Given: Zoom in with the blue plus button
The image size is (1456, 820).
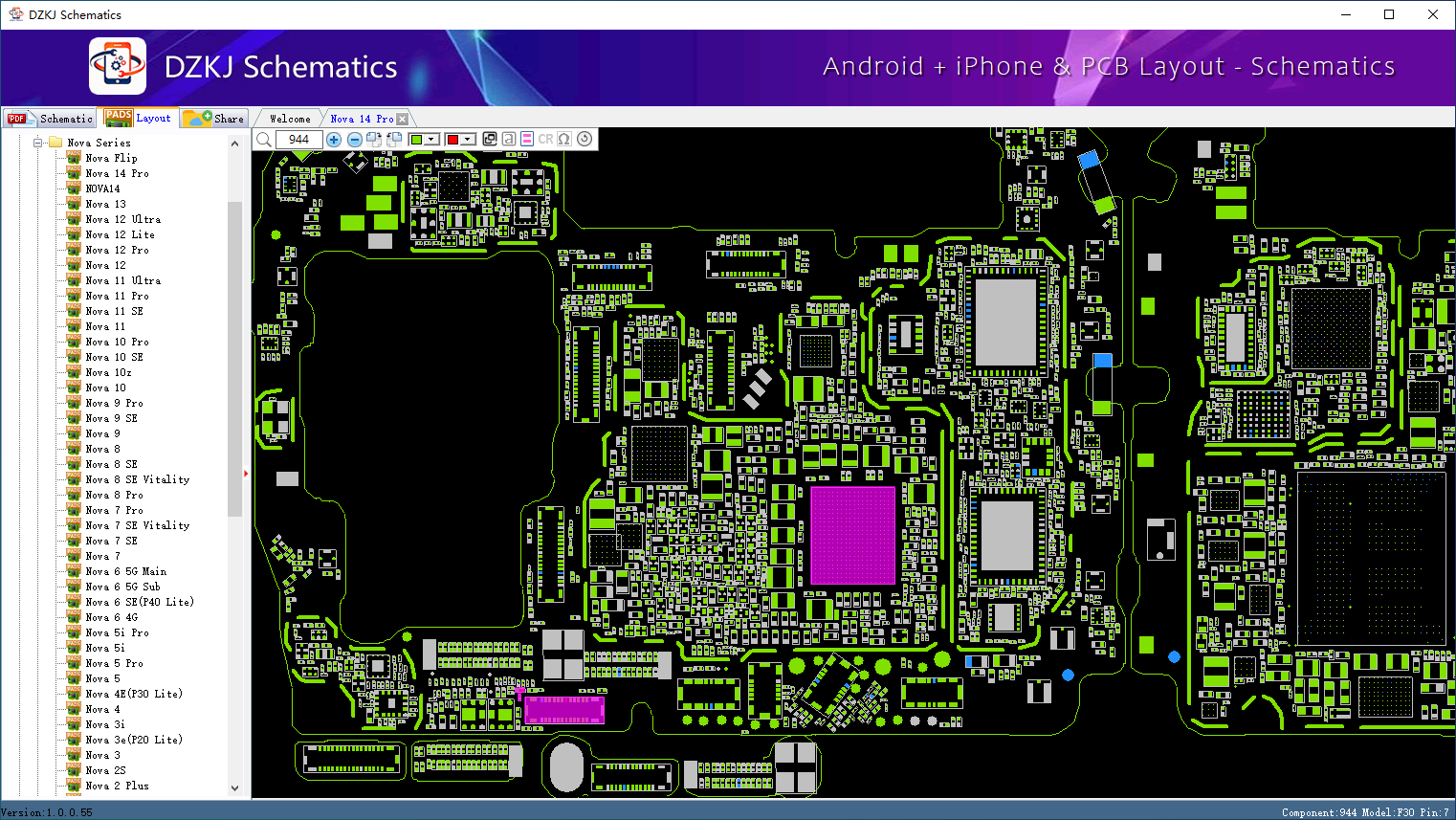Looking at the screenshot, I should [x=334, y=140].
